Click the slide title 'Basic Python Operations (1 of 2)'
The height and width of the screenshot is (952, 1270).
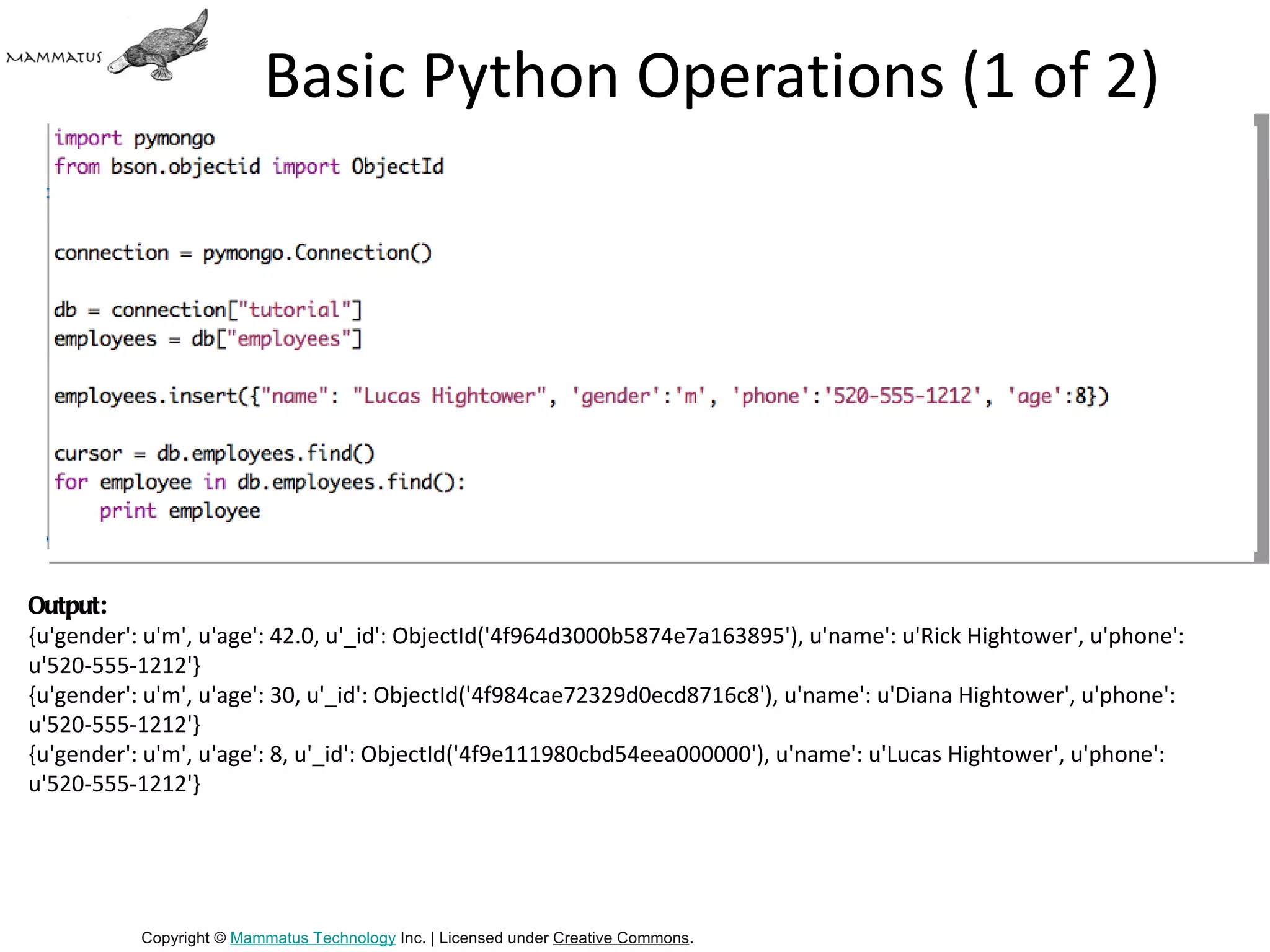click(712, 77)
